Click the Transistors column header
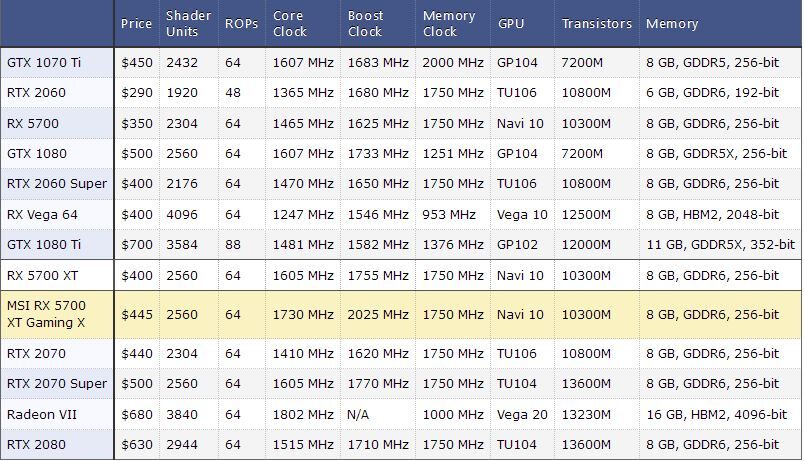804x461 pixels. (597, 24)
